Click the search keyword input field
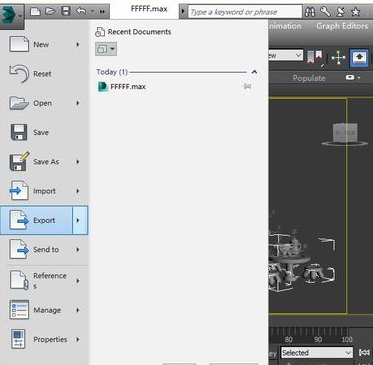The width and height of the screenshot is (373, 365). point(245,12)
